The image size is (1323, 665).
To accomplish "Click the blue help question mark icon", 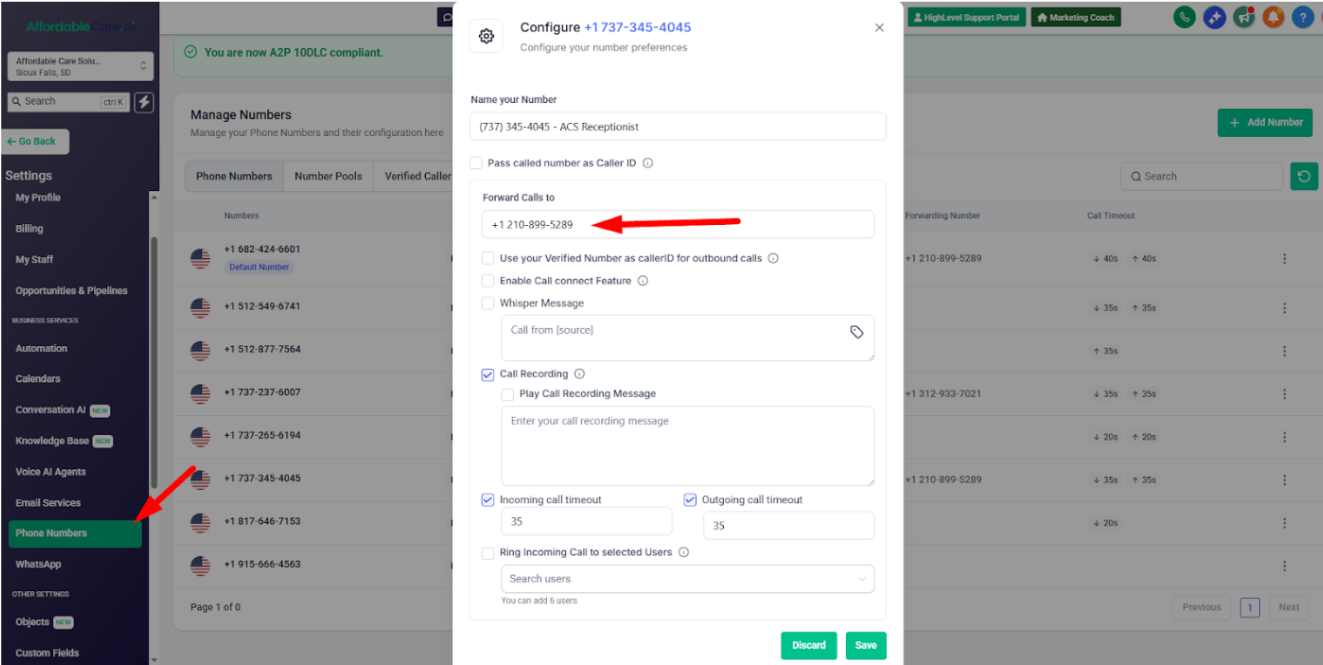I will point(1302,17).
